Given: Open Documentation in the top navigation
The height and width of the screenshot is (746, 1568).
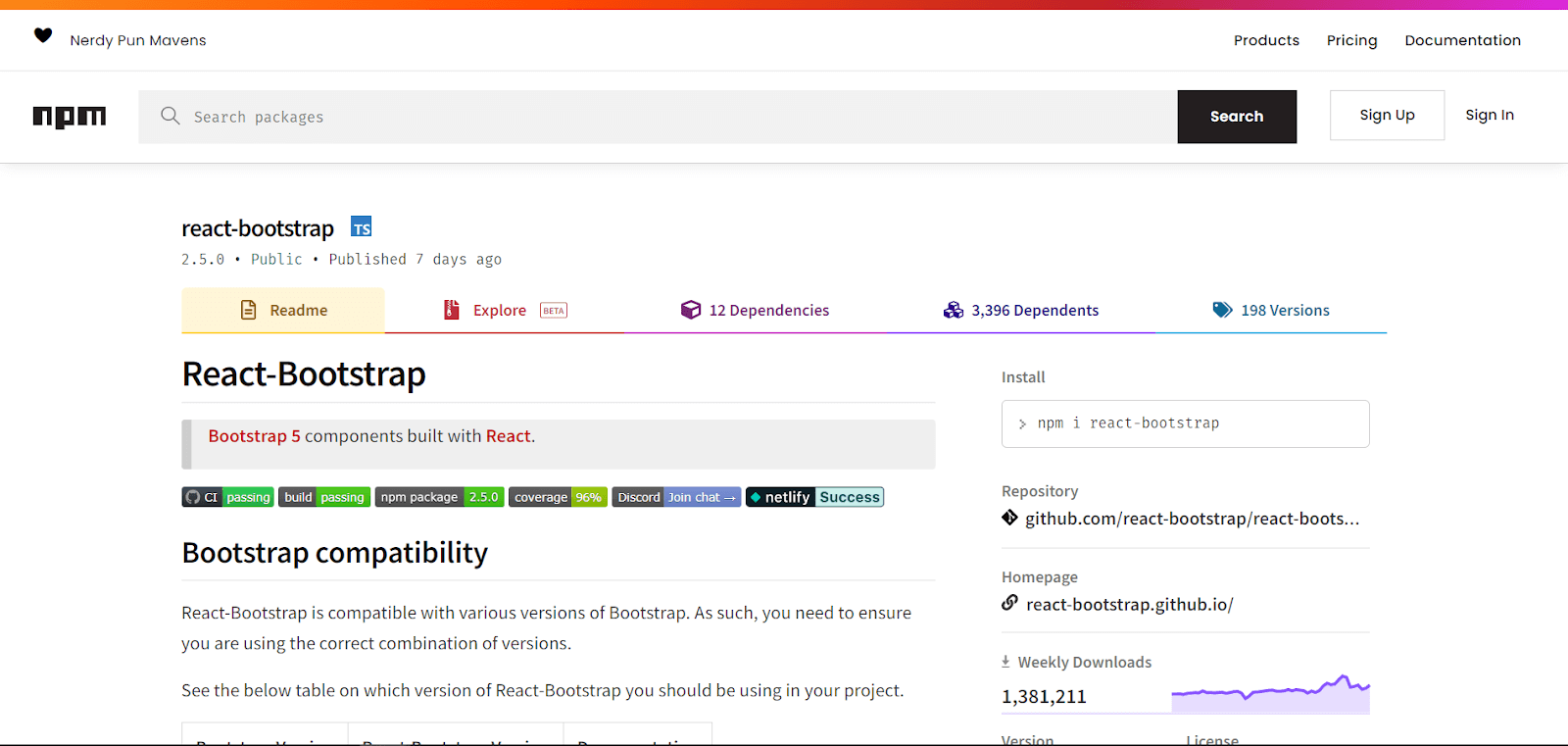Looking at the screenshot, I should coord(1462,40).
